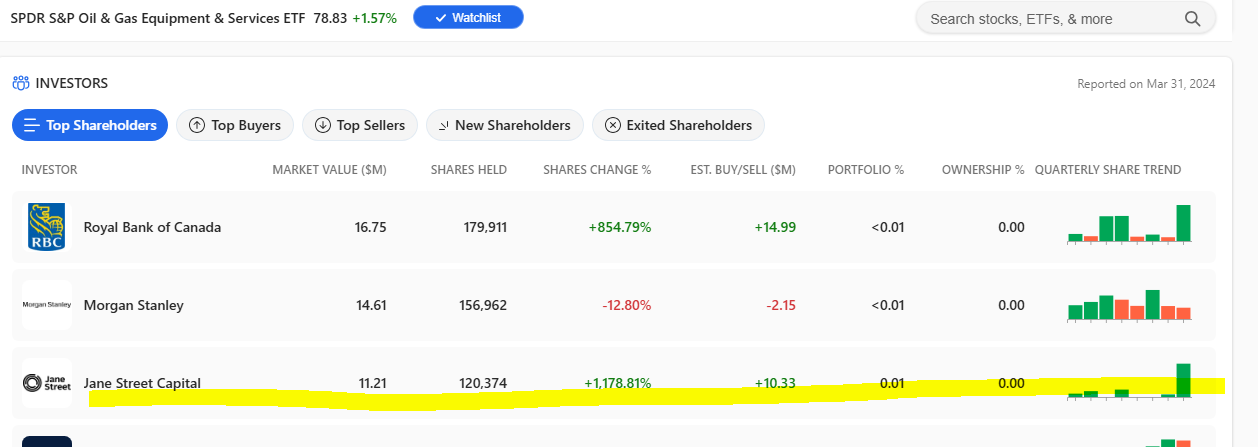Viewport: 1258px width, 447px height.
Task: Click the Jane Street logo
Action: [47, 383]
